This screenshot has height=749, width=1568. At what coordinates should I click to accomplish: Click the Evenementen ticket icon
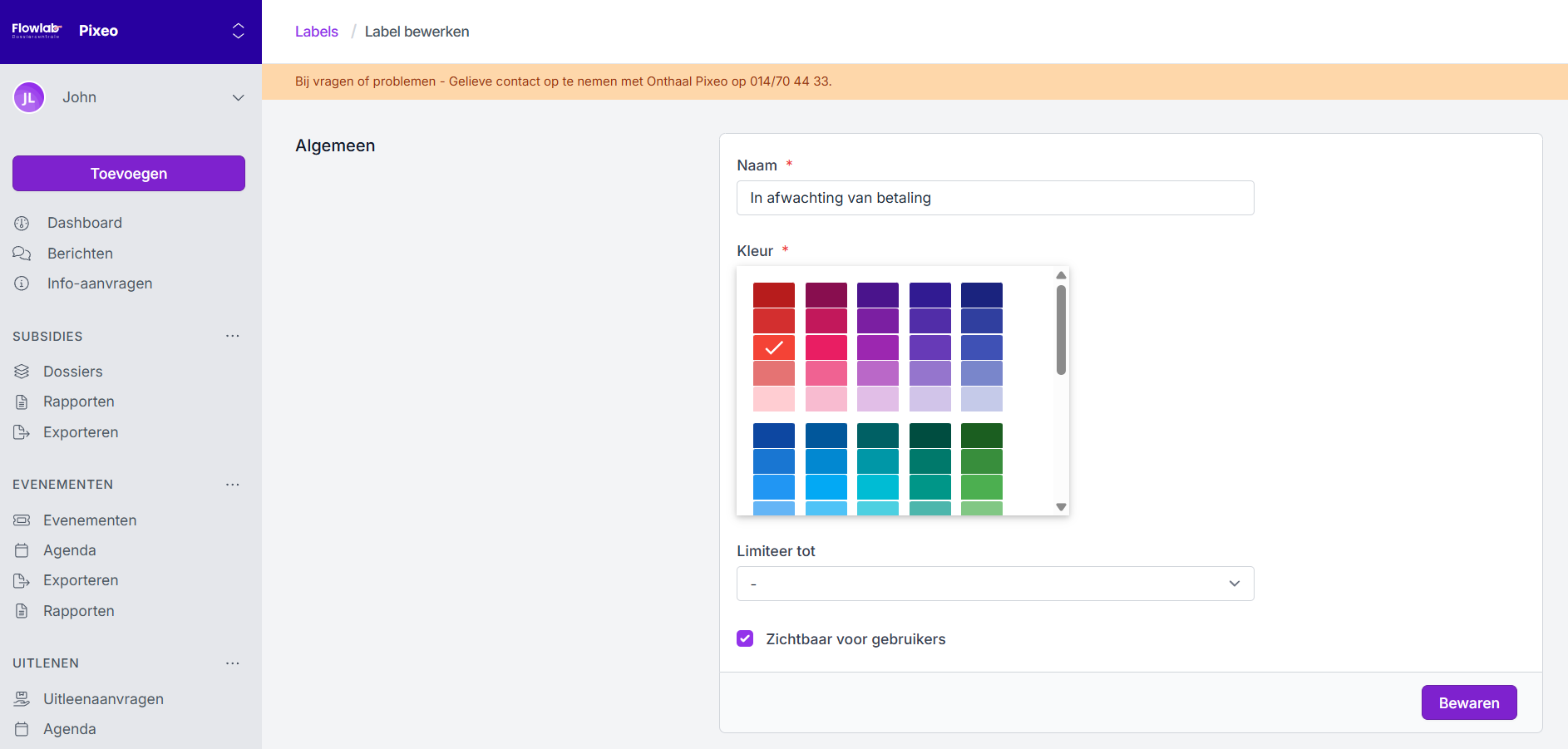22,520
